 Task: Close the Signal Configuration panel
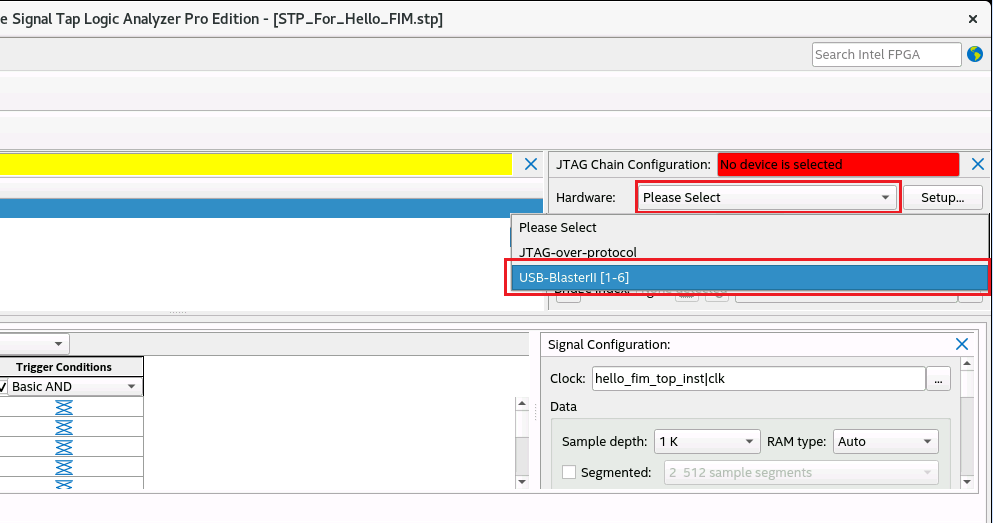point(962,344)
